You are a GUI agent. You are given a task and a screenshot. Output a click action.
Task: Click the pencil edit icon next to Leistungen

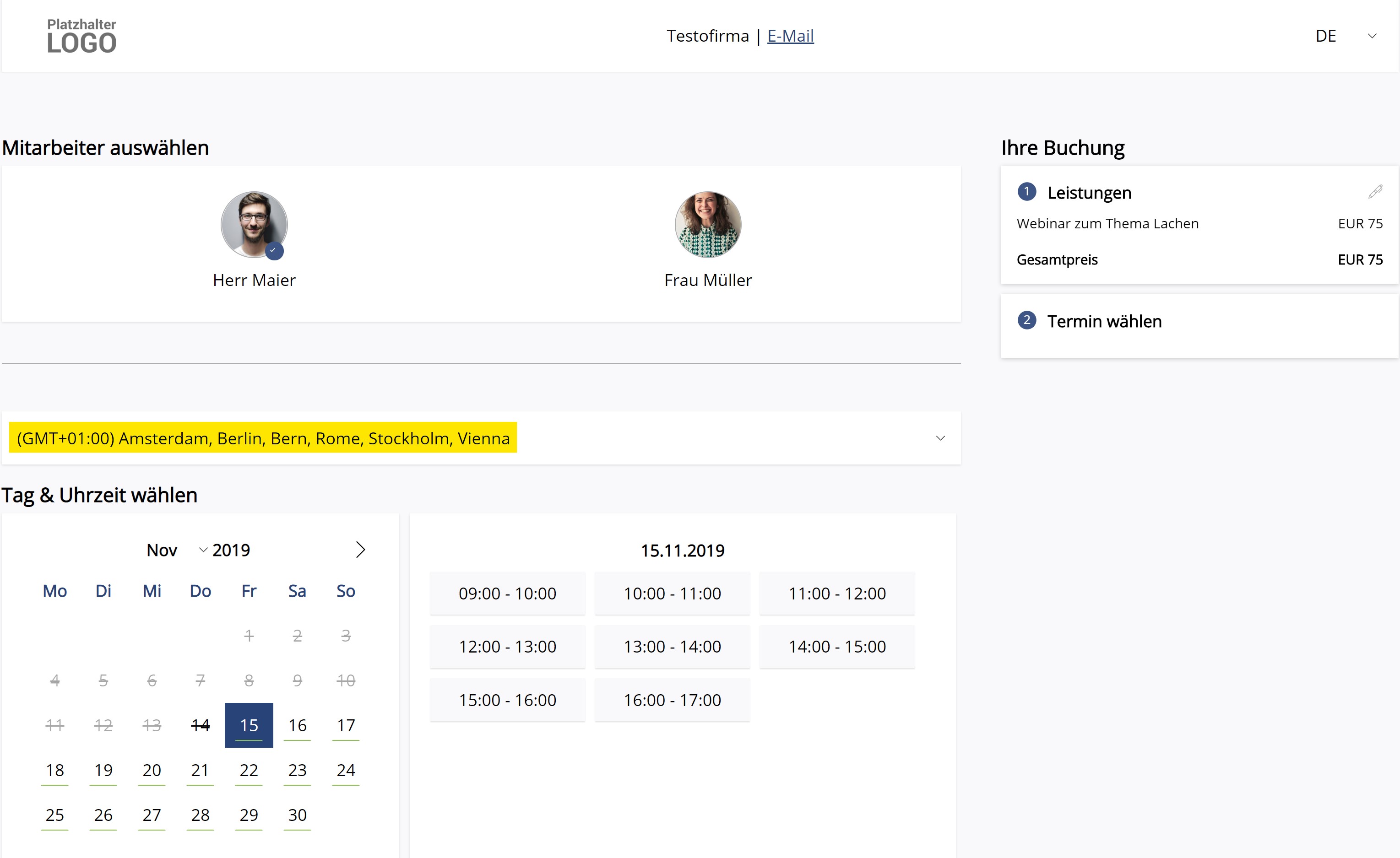pyautogui.click(x=1375, y=192)
